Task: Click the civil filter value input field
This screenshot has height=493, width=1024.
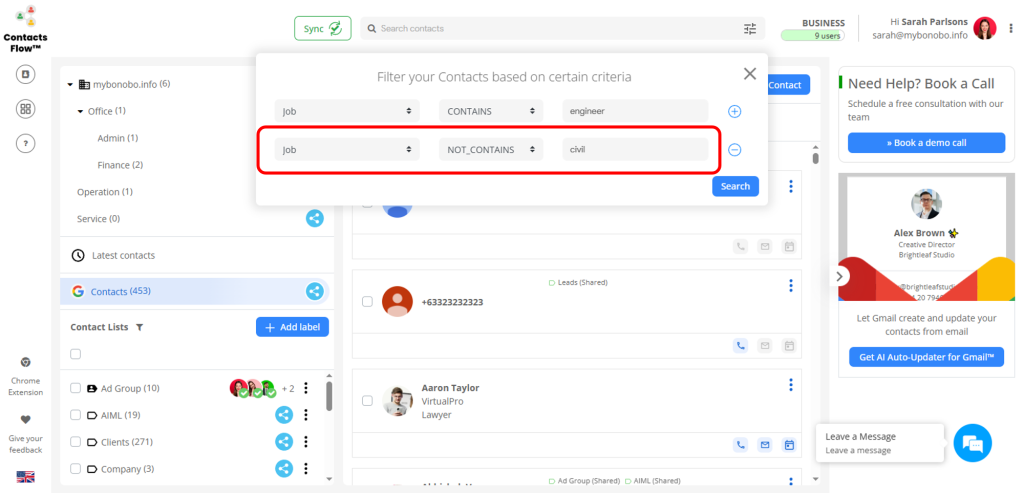Action: click(x=635, y=150)
